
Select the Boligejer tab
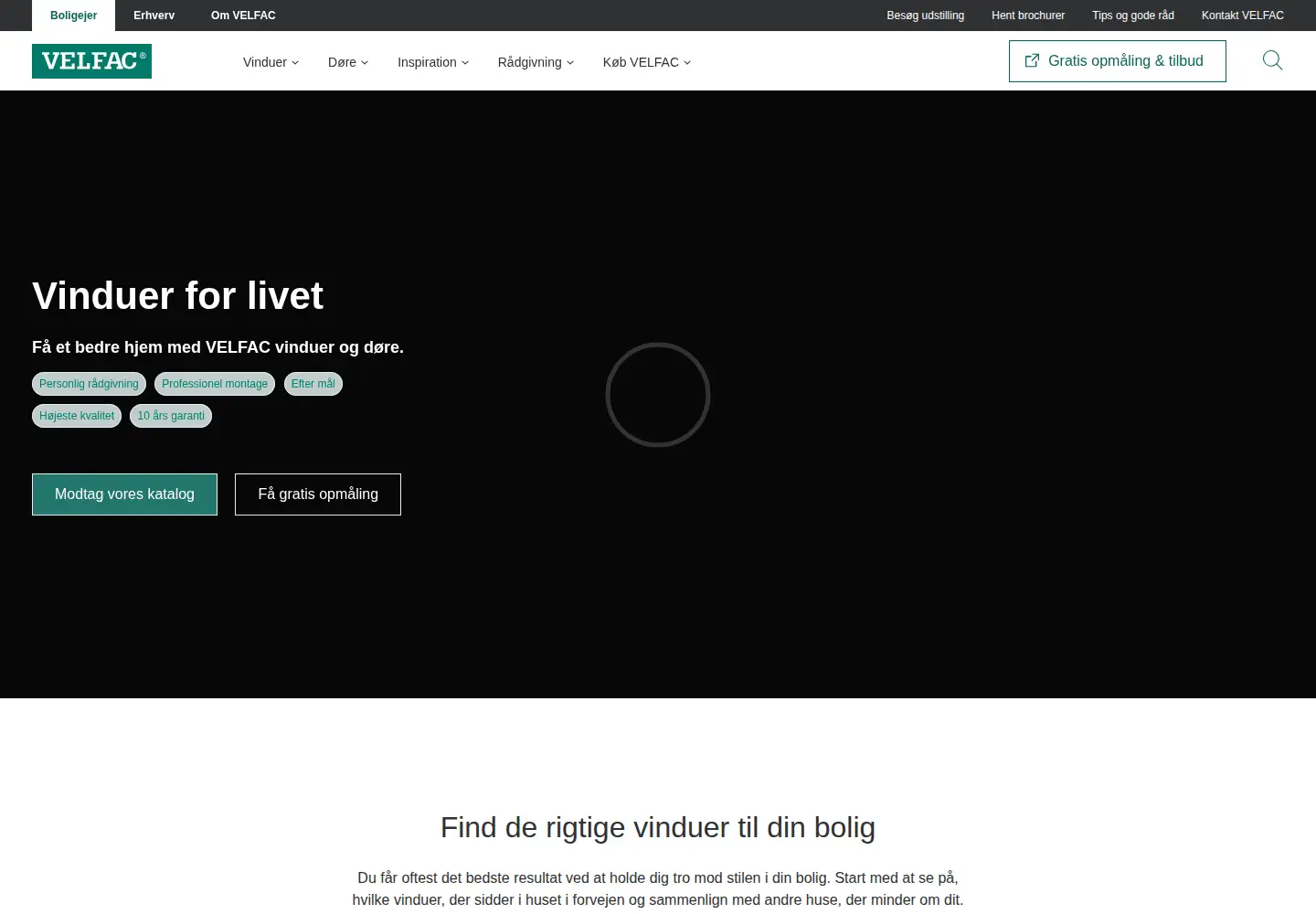point(73,16)
